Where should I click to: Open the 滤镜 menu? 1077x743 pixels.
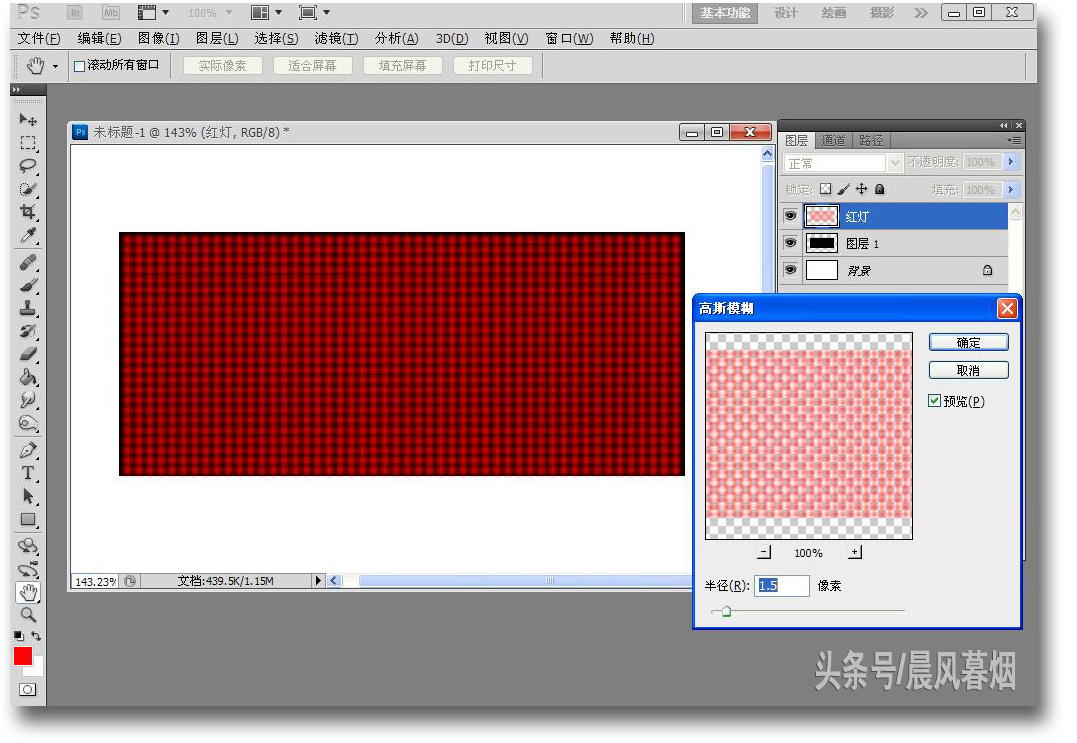pos(335,38)
